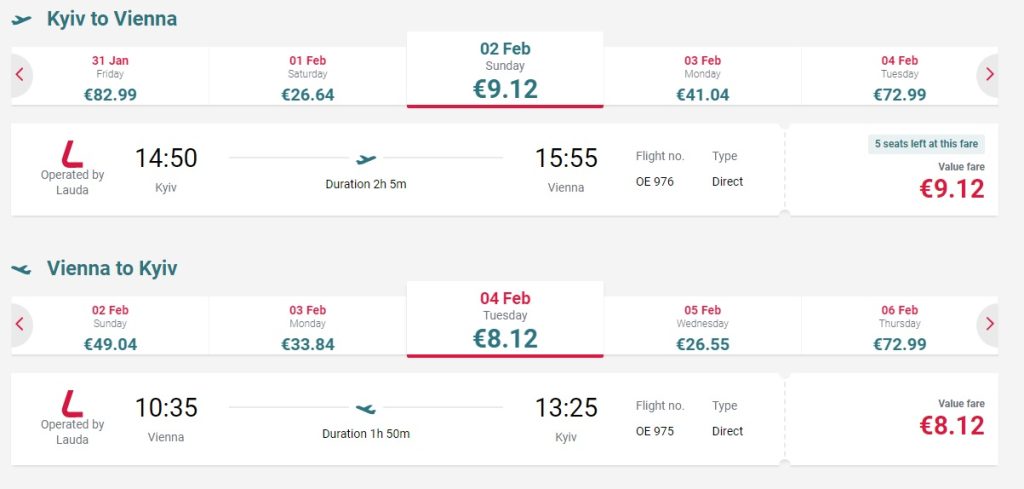The height and width of the screenshot is (489, 1024).
Task: Click the Lauda logo on the 14:50 flight
Action: [72, 153]
